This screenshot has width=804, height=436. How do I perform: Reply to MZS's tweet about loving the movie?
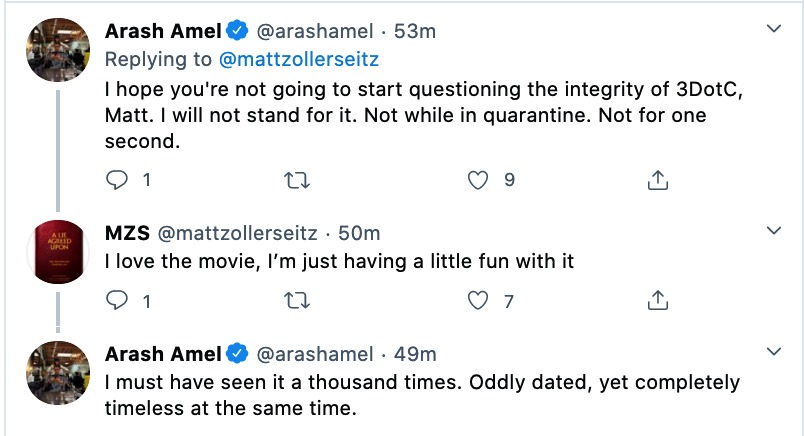point(117,301)
